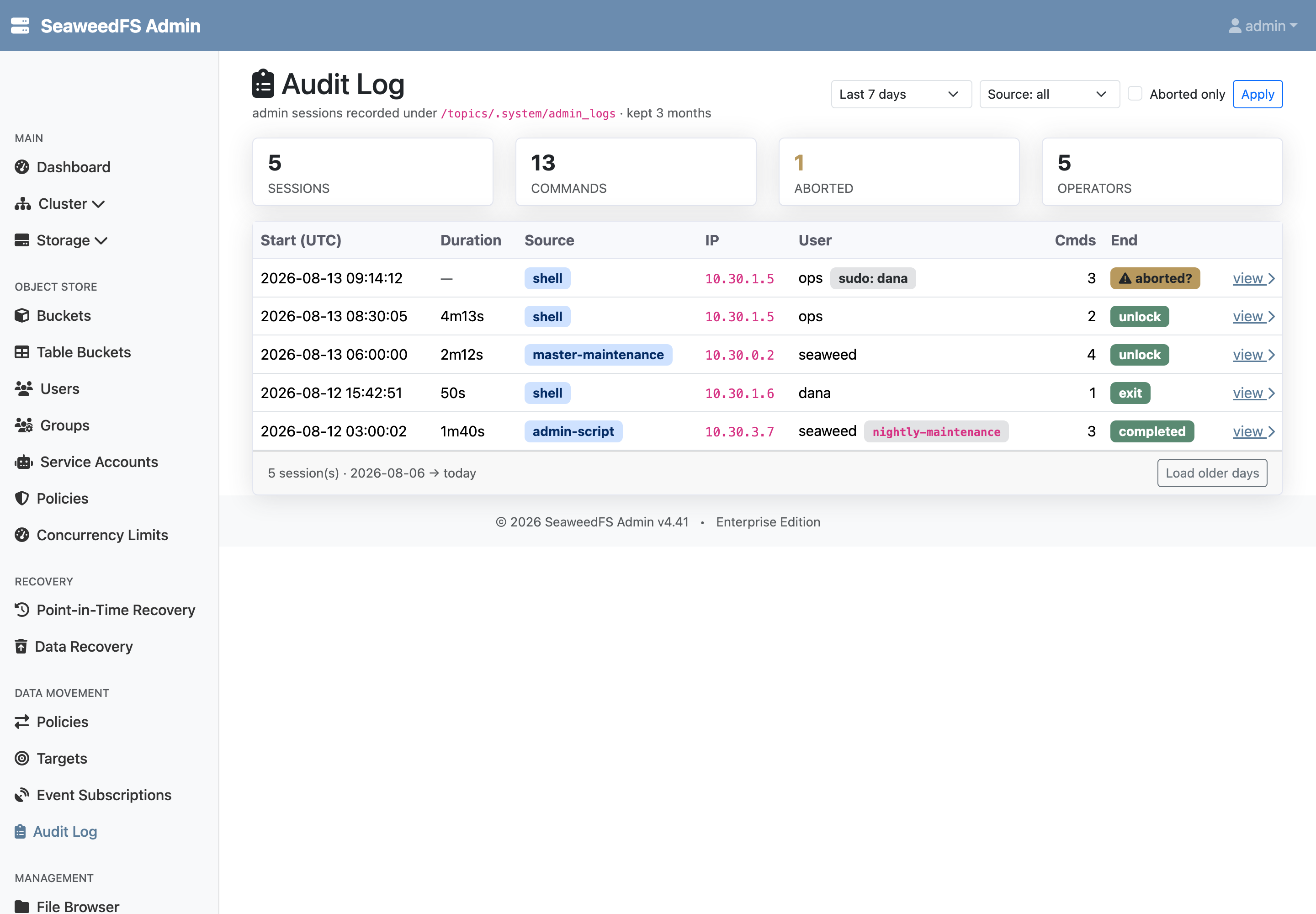
Task: Click the Commands count card
Action: [x=636, y=172]
